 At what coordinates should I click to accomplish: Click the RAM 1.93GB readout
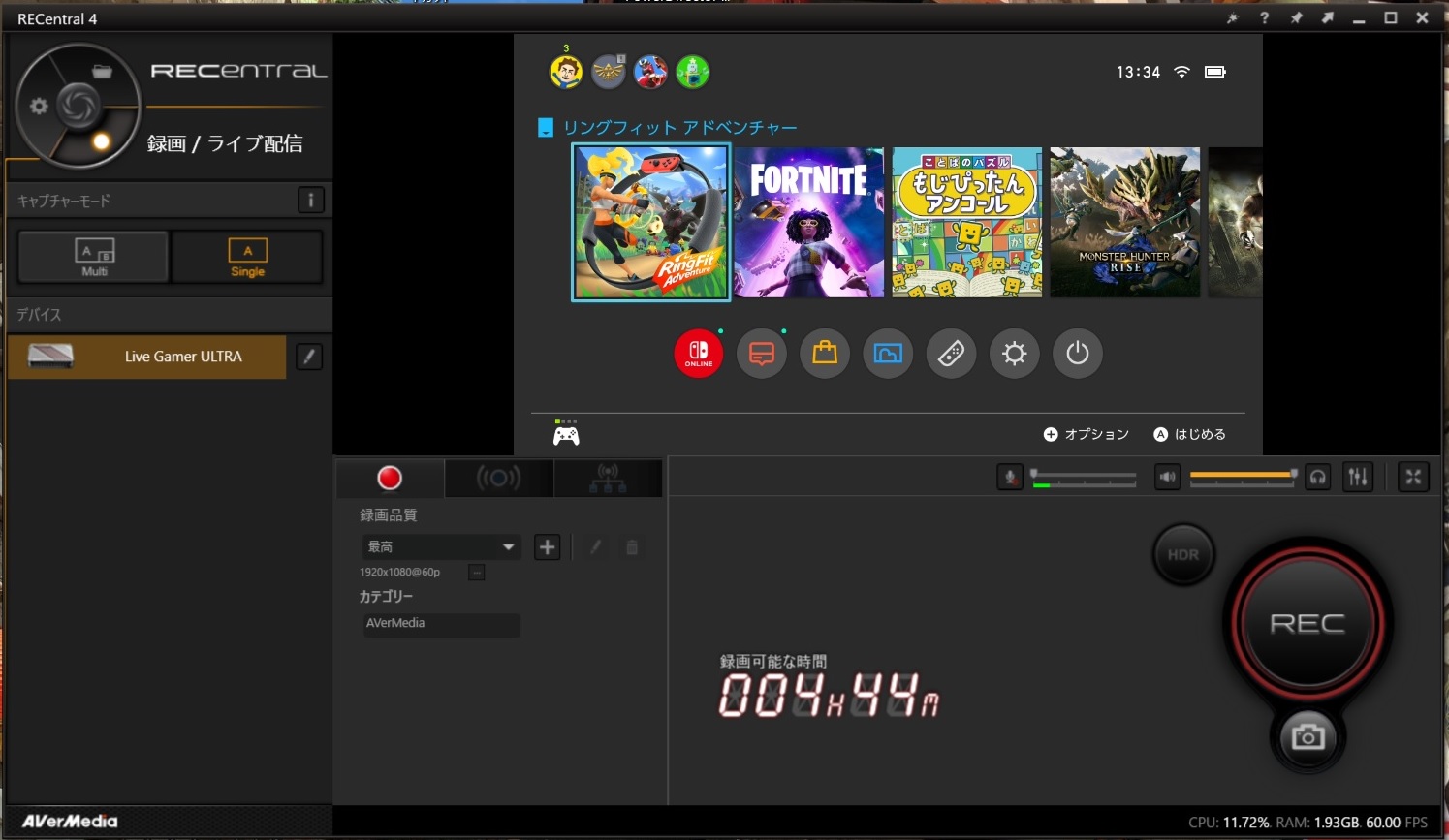[x=1318, y=823]
